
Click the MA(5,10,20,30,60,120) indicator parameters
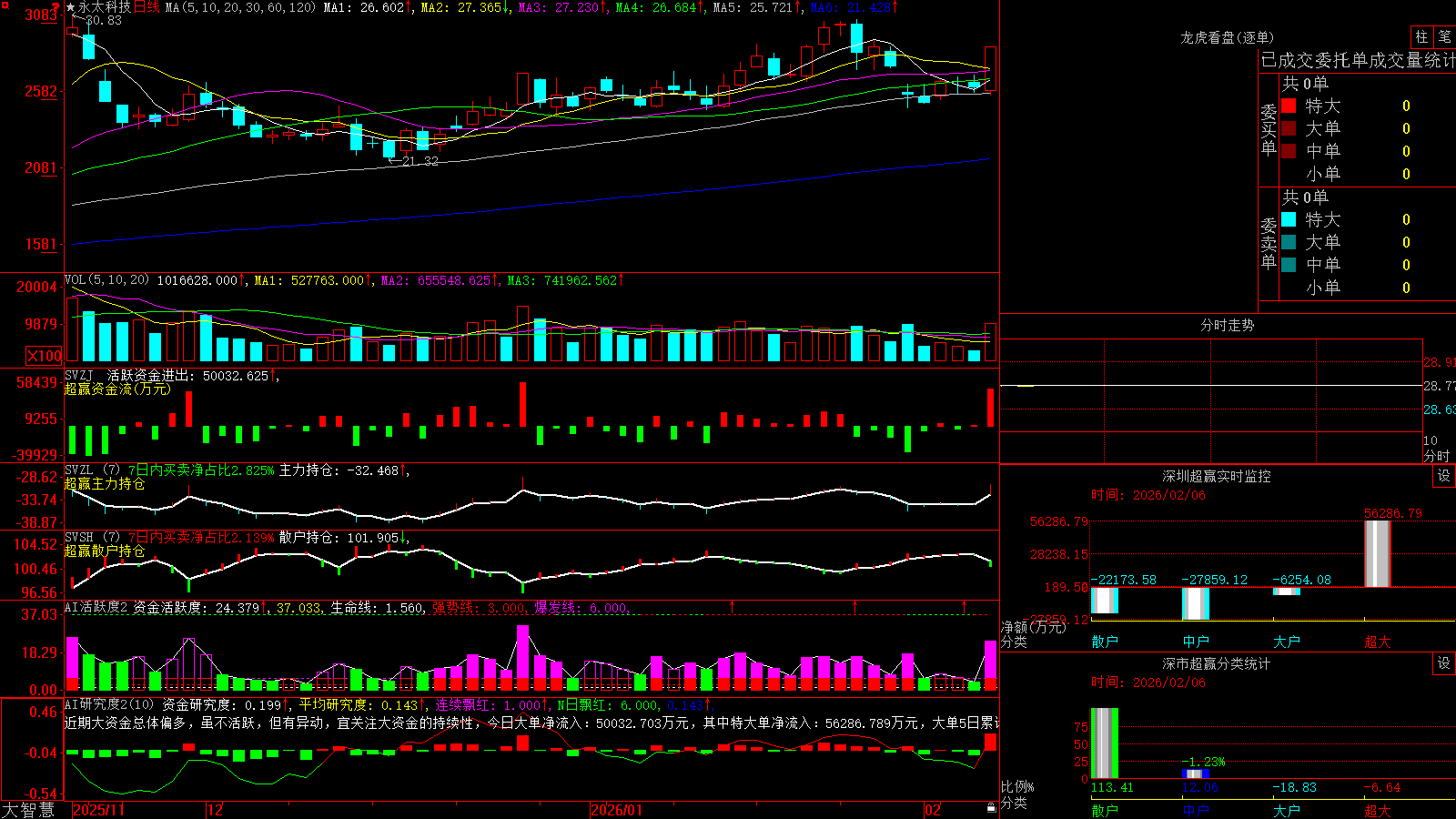(240, 7)
